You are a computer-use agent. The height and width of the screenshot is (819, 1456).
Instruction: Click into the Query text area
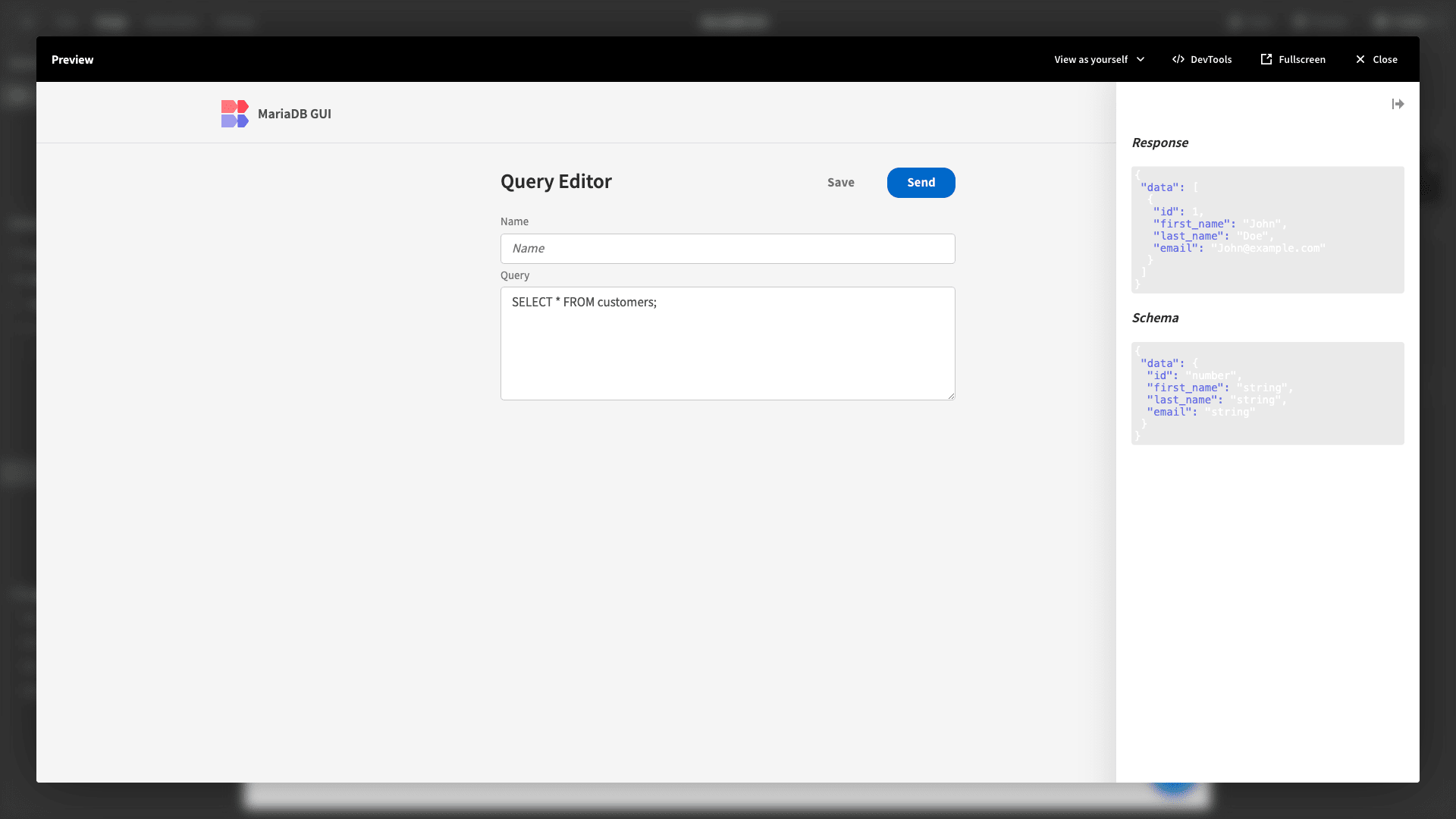pos(727,344)
